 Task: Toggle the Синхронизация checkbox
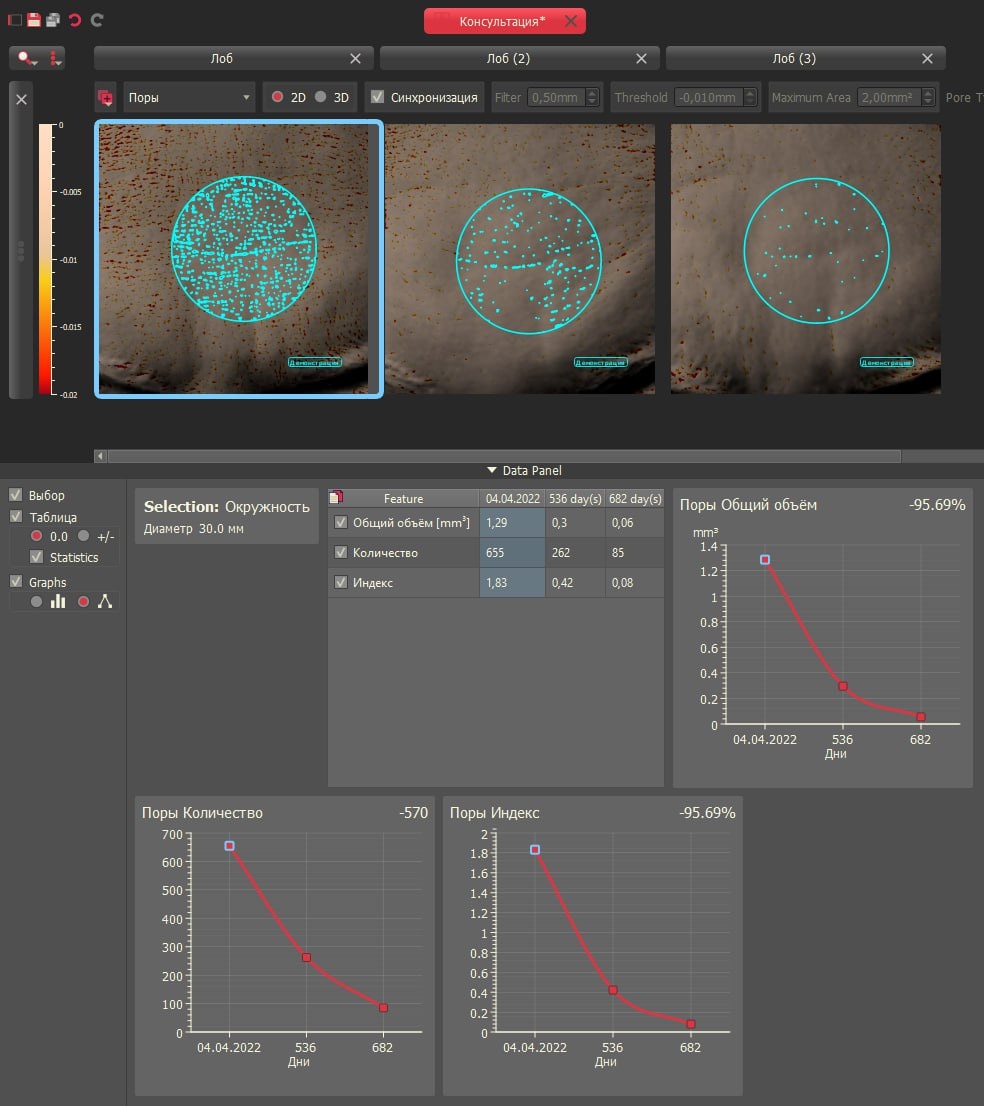[377, 97]
